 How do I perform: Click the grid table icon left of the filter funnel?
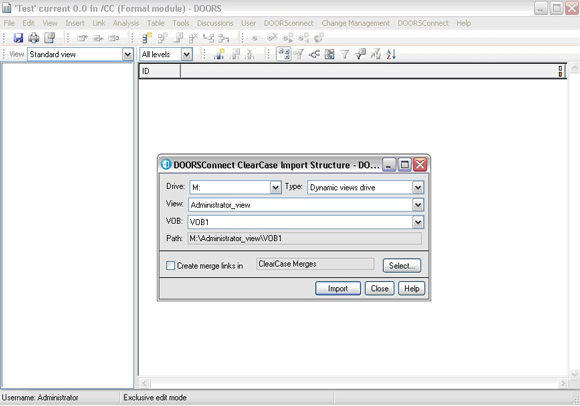pyautogui.click(x=329, y=54)
